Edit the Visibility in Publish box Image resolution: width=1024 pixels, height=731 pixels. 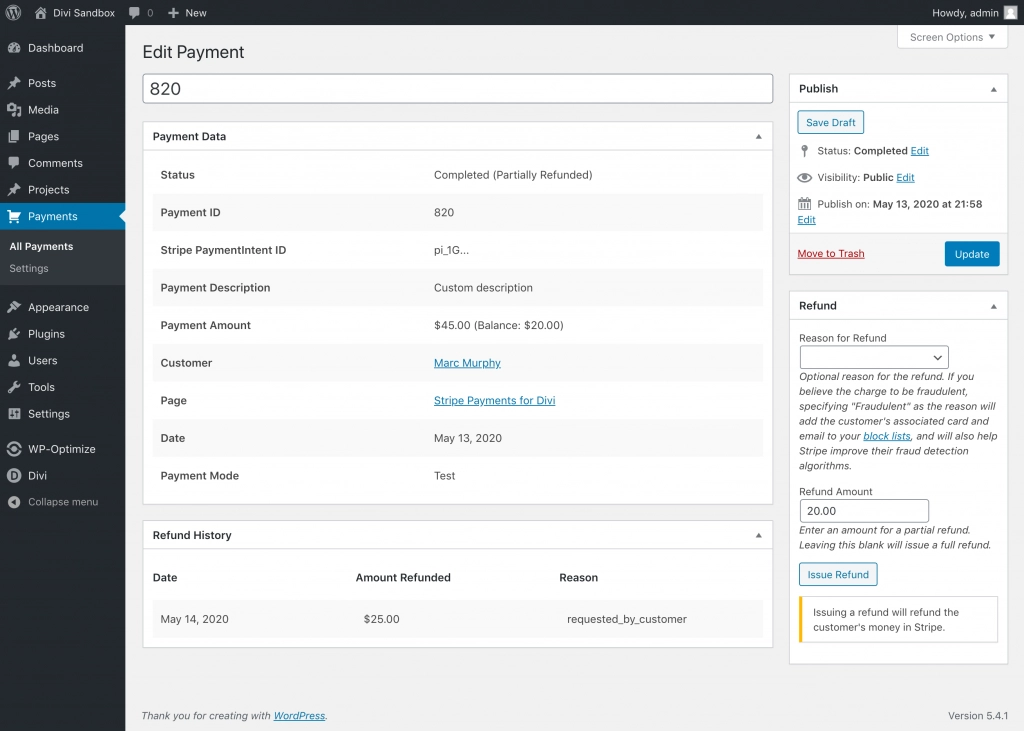[905, 178]
